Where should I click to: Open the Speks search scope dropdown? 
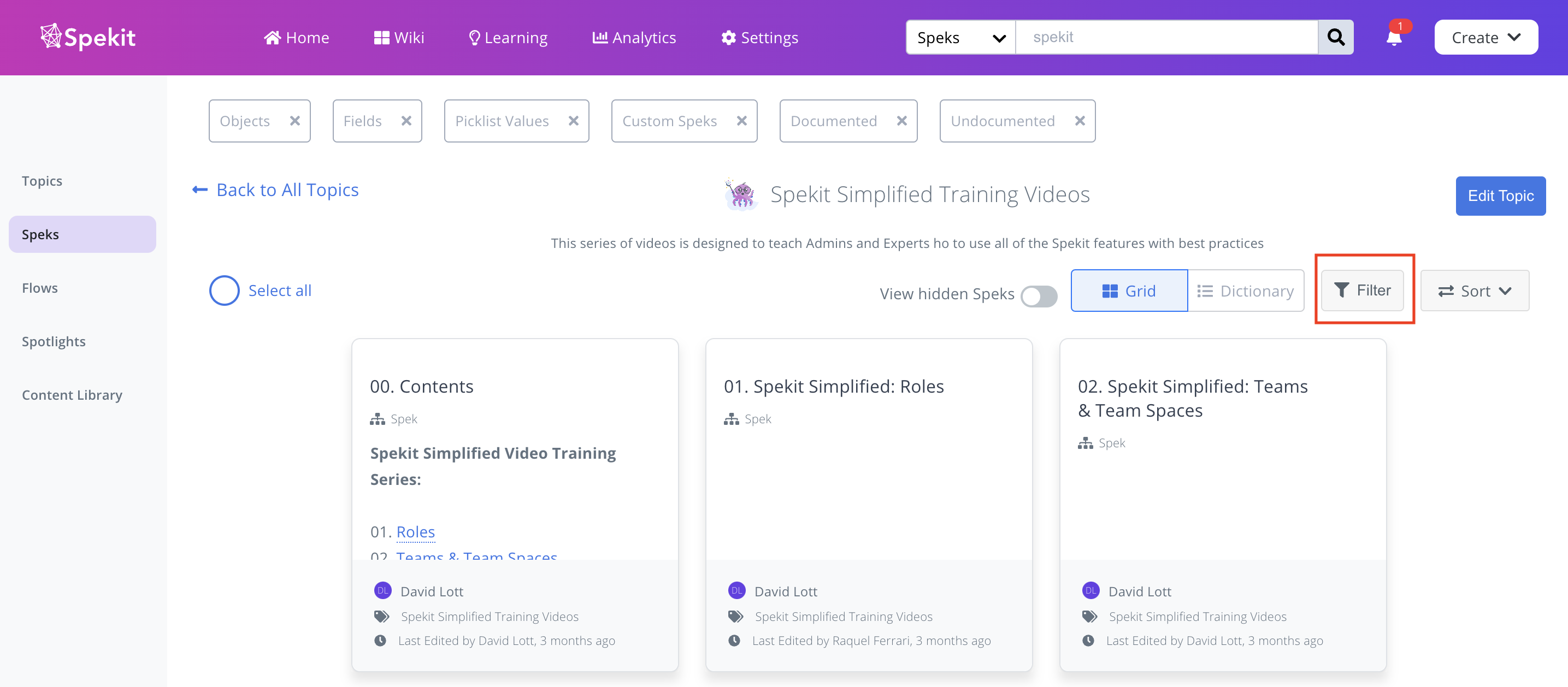[960, 37]
